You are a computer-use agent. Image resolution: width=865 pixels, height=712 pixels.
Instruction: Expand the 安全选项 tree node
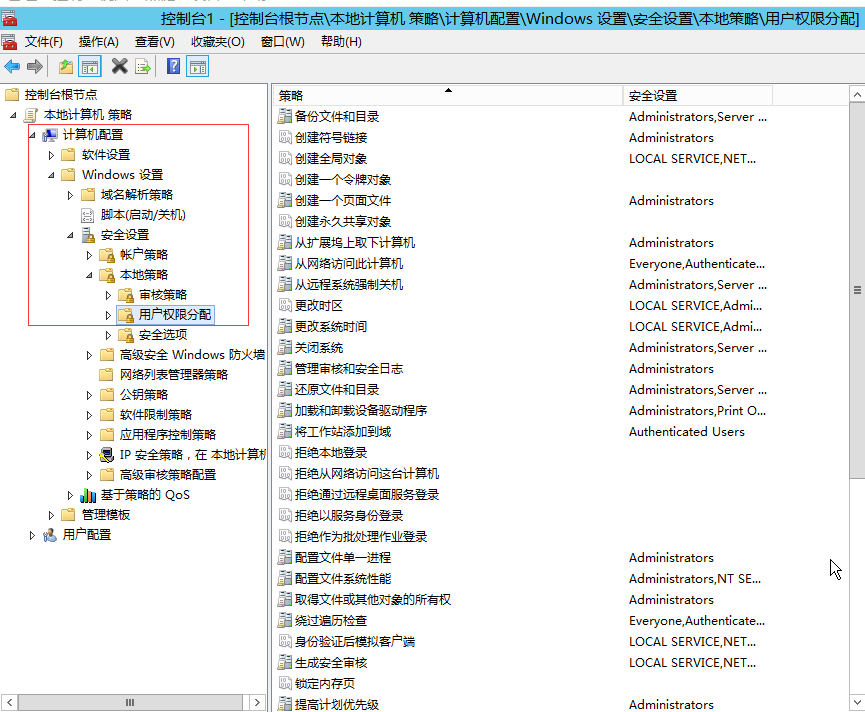pyautogui.click(x=108, y=335)
